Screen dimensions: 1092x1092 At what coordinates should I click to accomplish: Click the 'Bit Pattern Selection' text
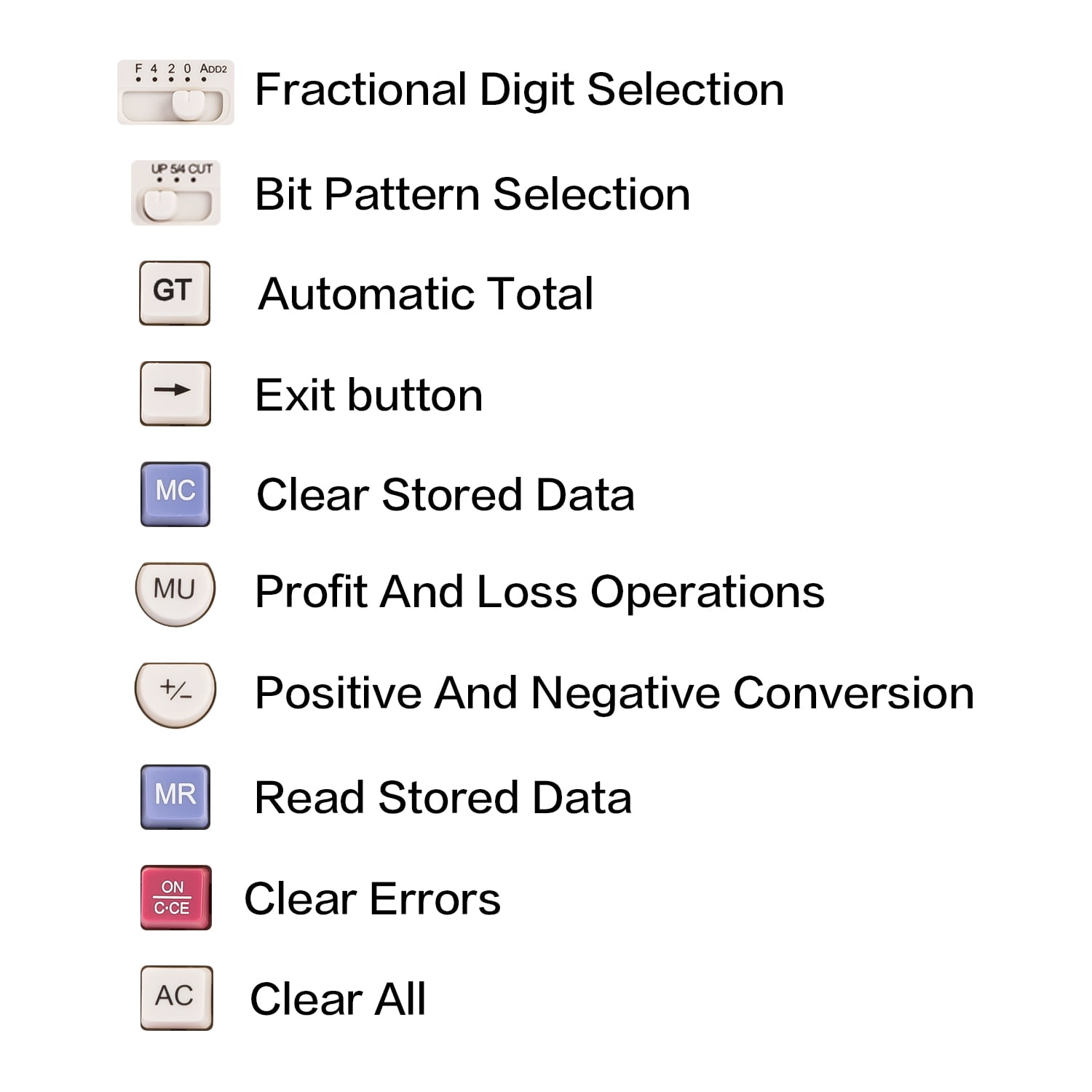tap(472, 194)
